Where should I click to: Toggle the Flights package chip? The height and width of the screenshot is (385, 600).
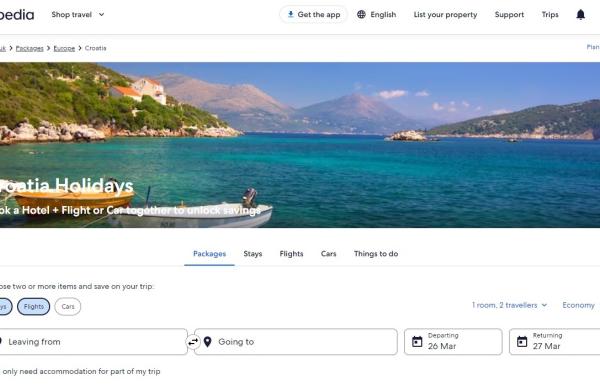click(x=34, y=307)
